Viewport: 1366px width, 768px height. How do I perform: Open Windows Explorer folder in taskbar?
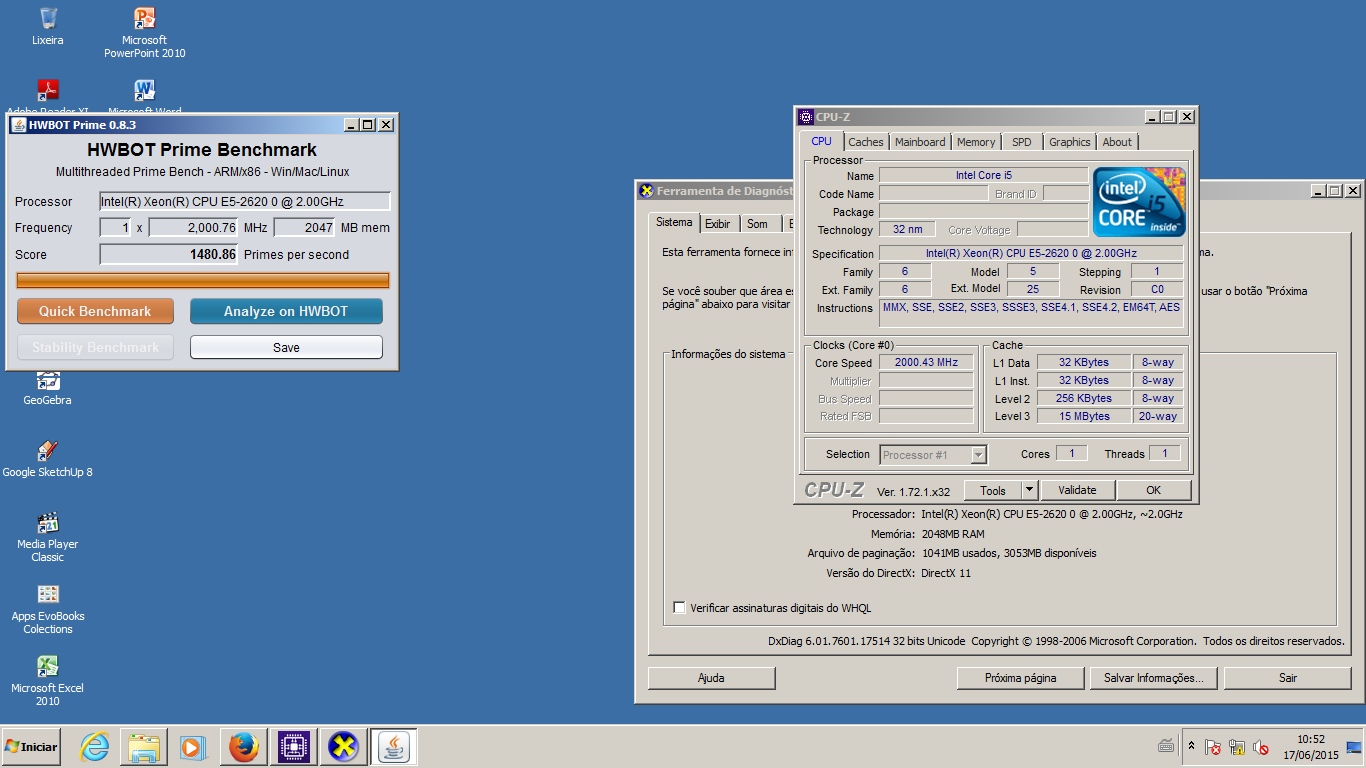click(144, 747)
